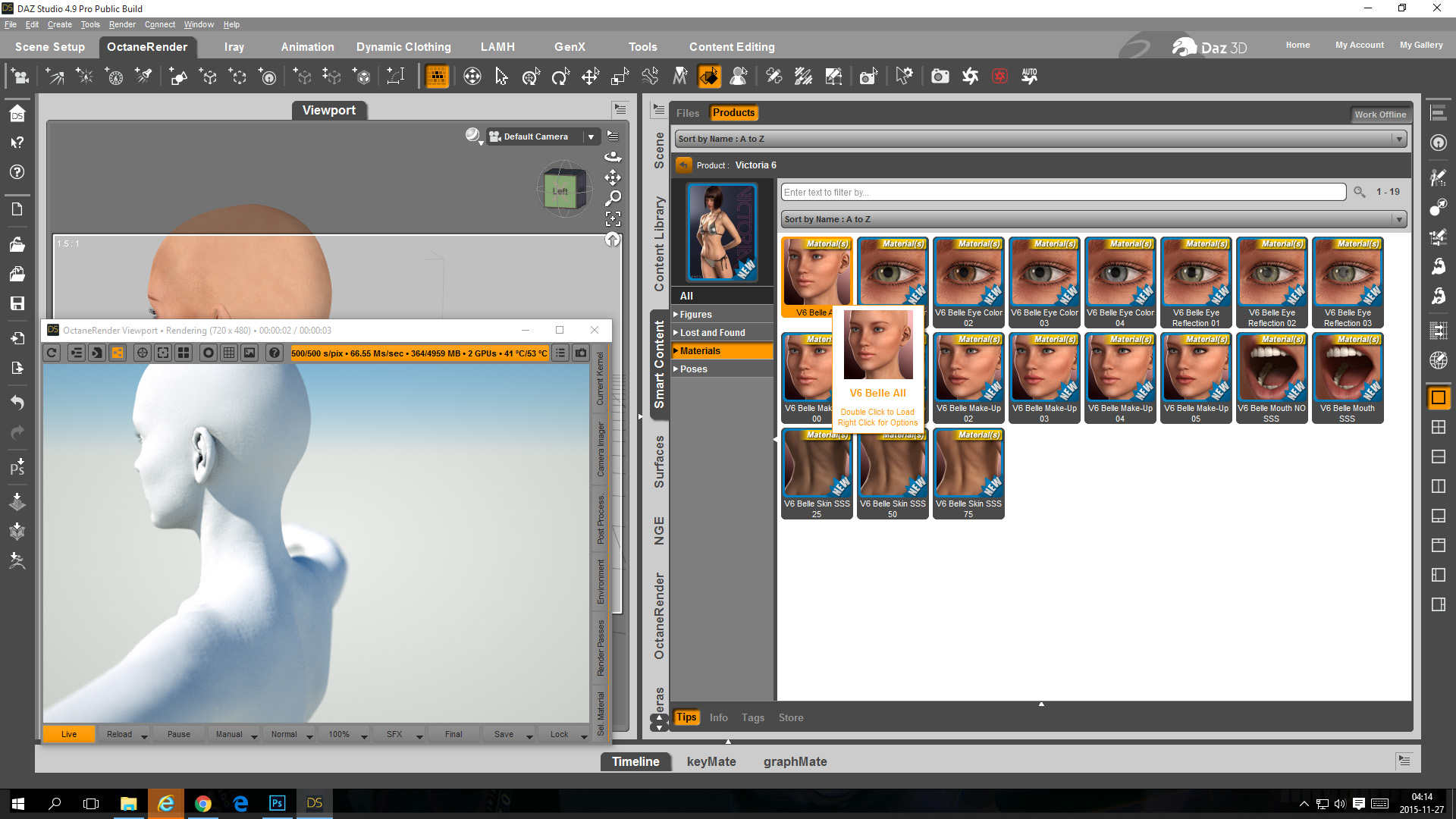Toggle the list icon beside render stats
The height and width of the screenshot is (819, 1456).
[560, 353]
